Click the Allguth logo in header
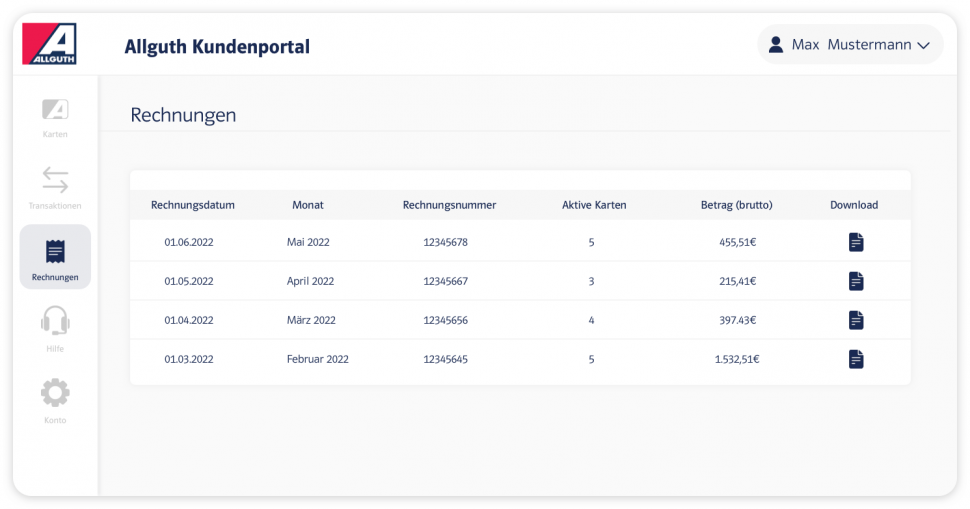The image size is (970, 509). [x=49, y=44]
